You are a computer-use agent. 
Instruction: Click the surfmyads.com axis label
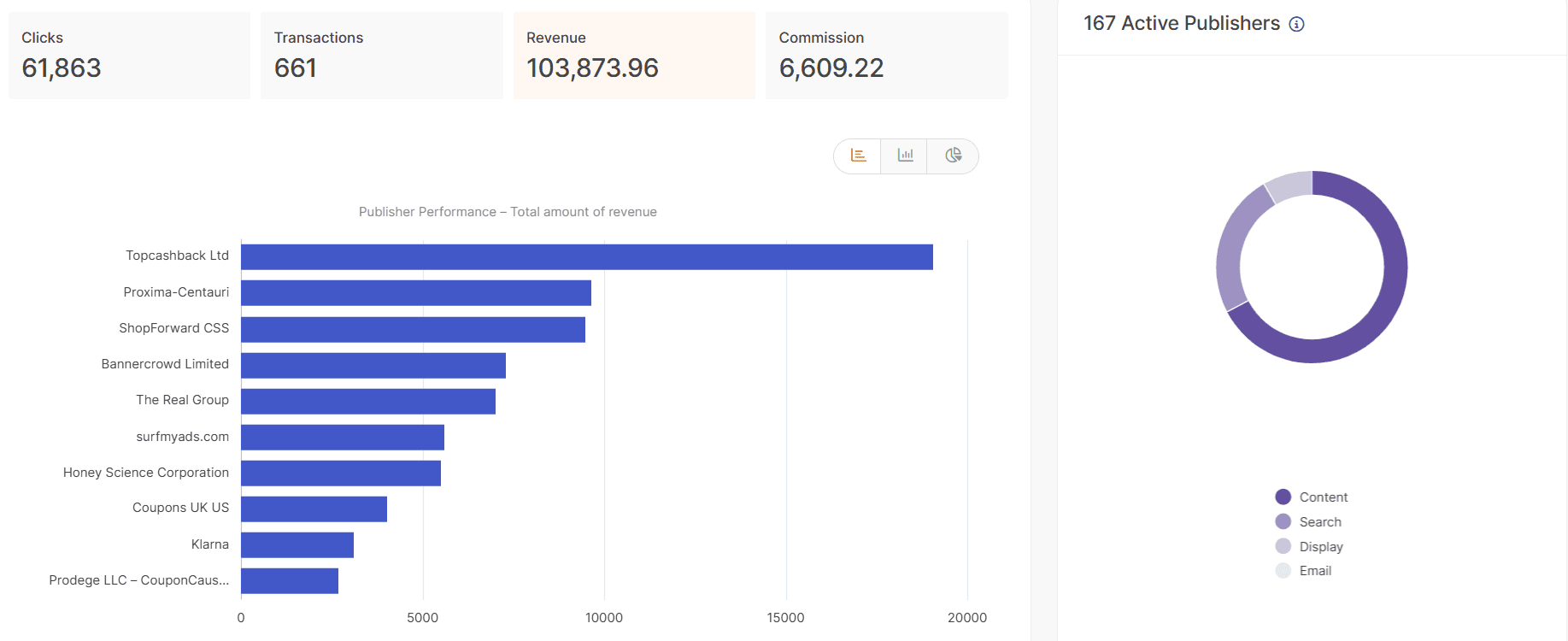tap(183, 437)
